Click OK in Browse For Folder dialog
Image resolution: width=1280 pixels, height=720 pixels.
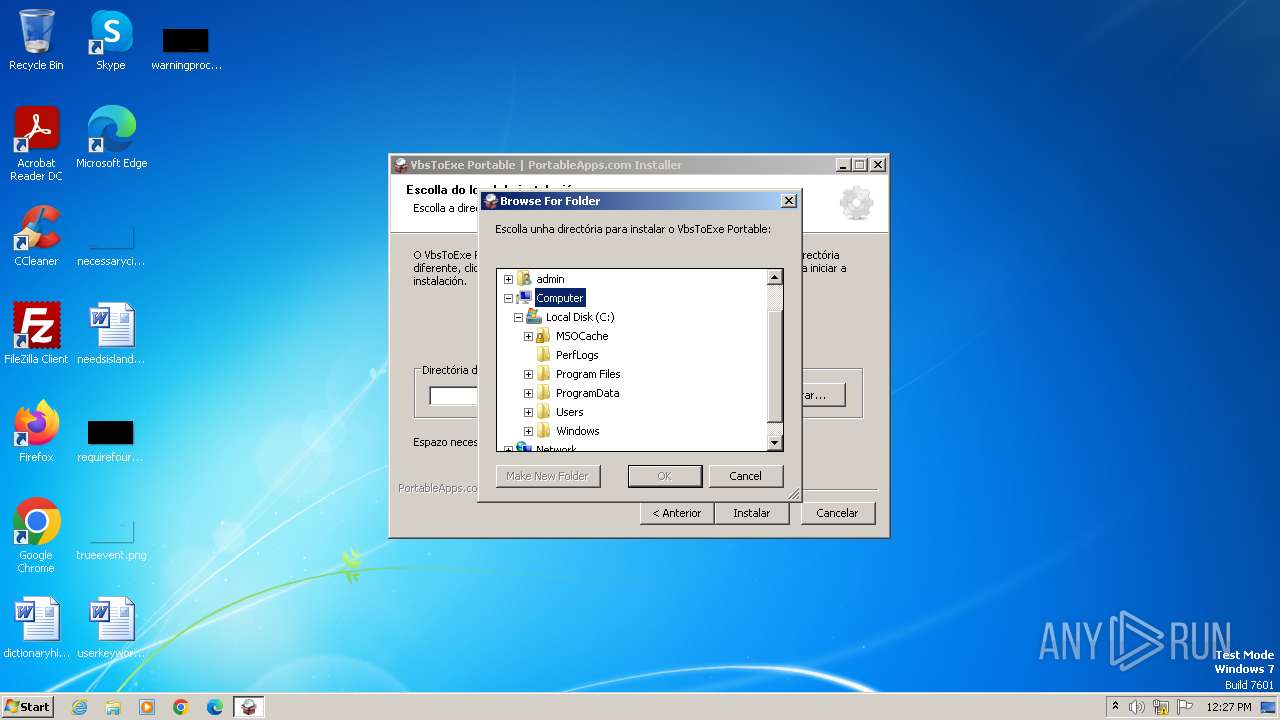coord(664,476)
